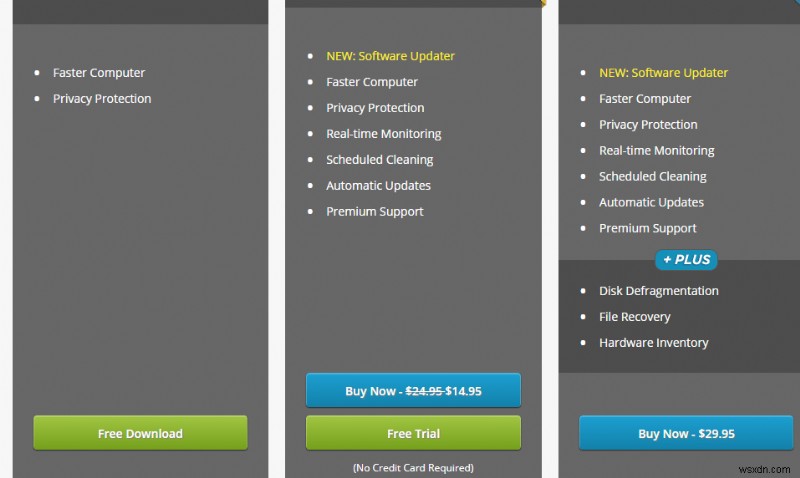Click Scheduled Cleaning in middle column
Image resolution: width=800 pixels, height=478 pixels.
point(380,160)
